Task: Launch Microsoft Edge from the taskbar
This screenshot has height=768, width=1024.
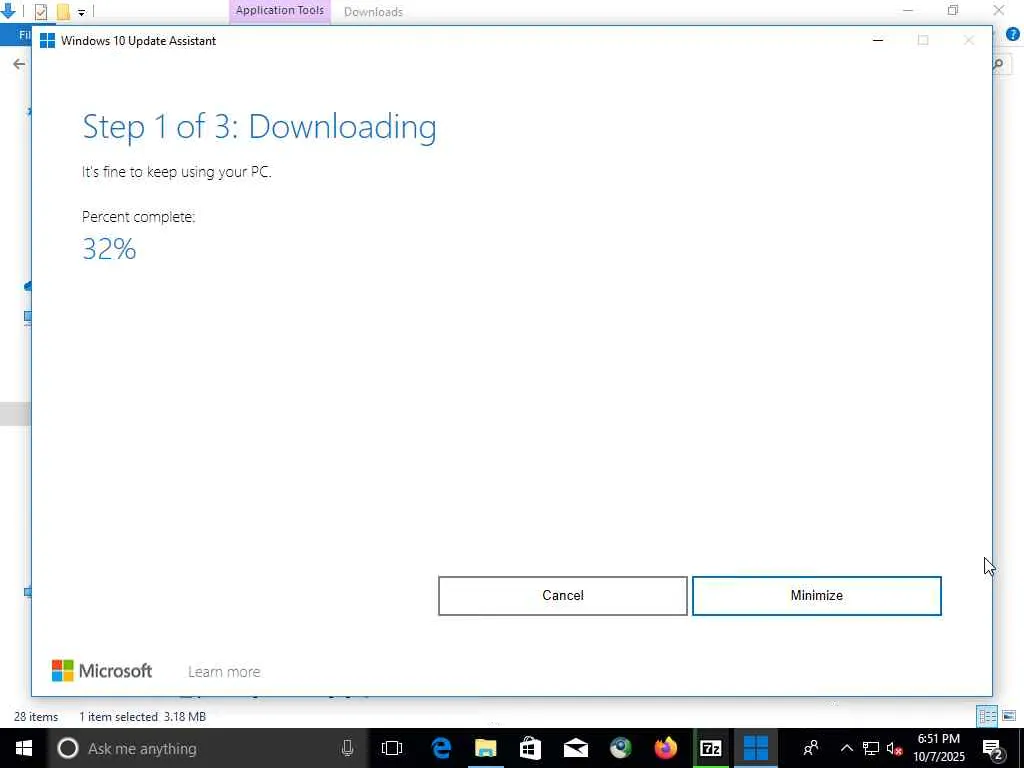Action: coord(441,748)
